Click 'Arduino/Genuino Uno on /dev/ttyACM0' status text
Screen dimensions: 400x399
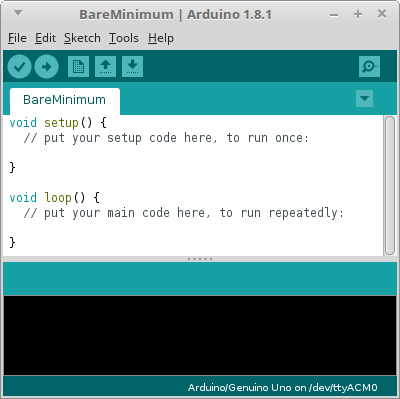coord(282,387)
